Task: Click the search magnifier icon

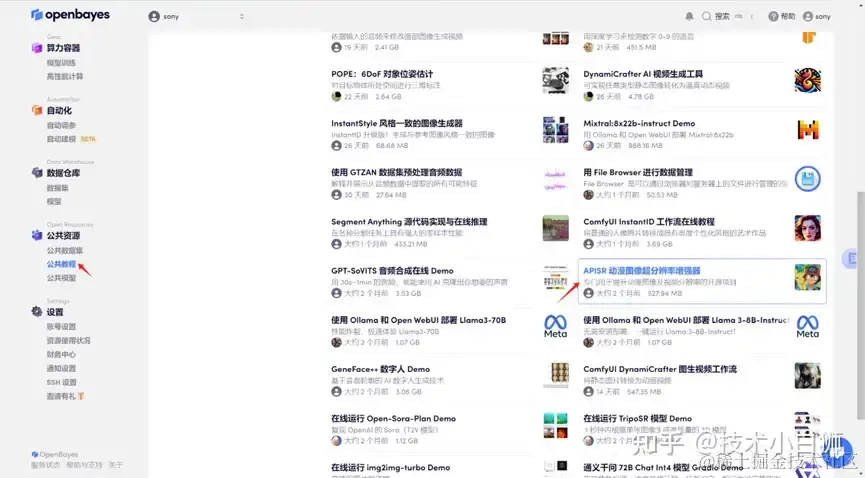Action: click(706, 17)
